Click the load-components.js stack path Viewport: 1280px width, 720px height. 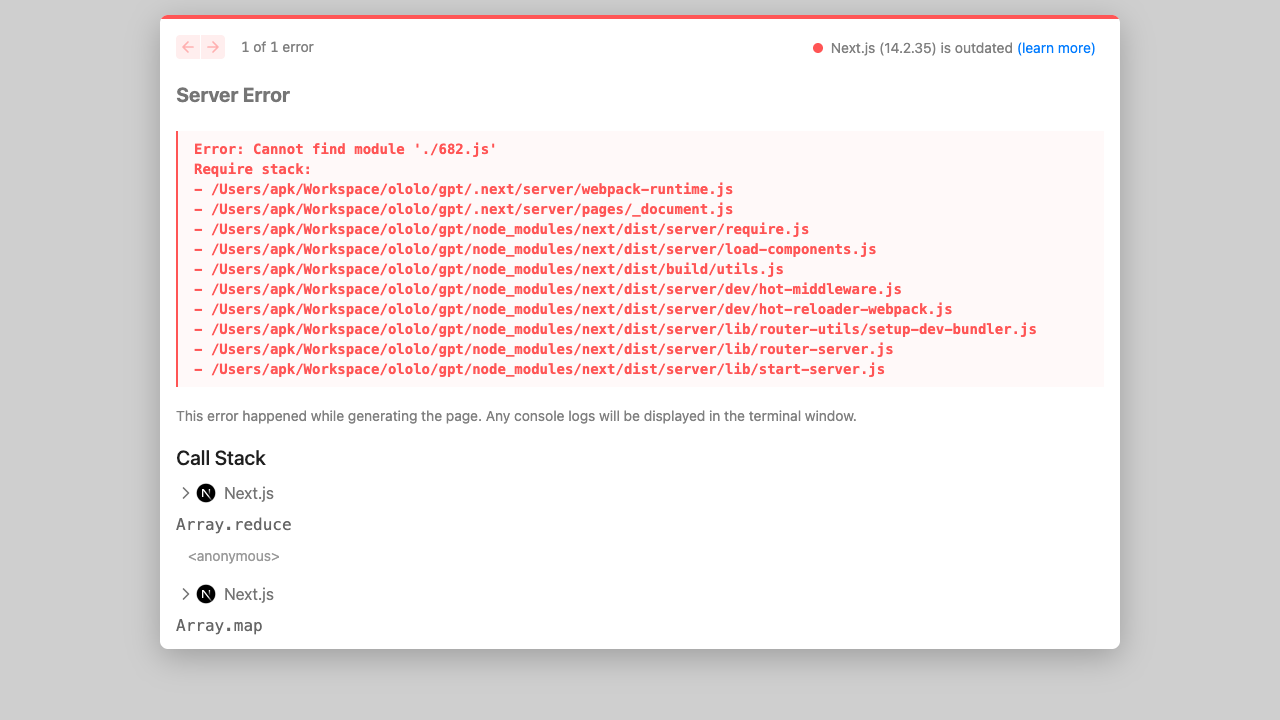(x=535, y=249)
